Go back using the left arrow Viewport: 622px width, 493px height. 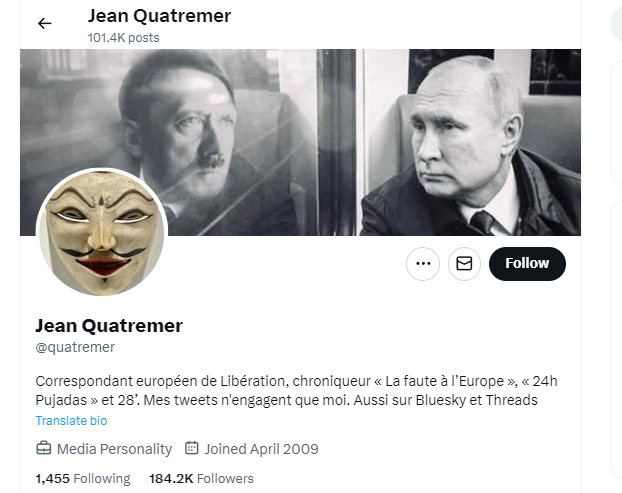click(x=44, y=24)
